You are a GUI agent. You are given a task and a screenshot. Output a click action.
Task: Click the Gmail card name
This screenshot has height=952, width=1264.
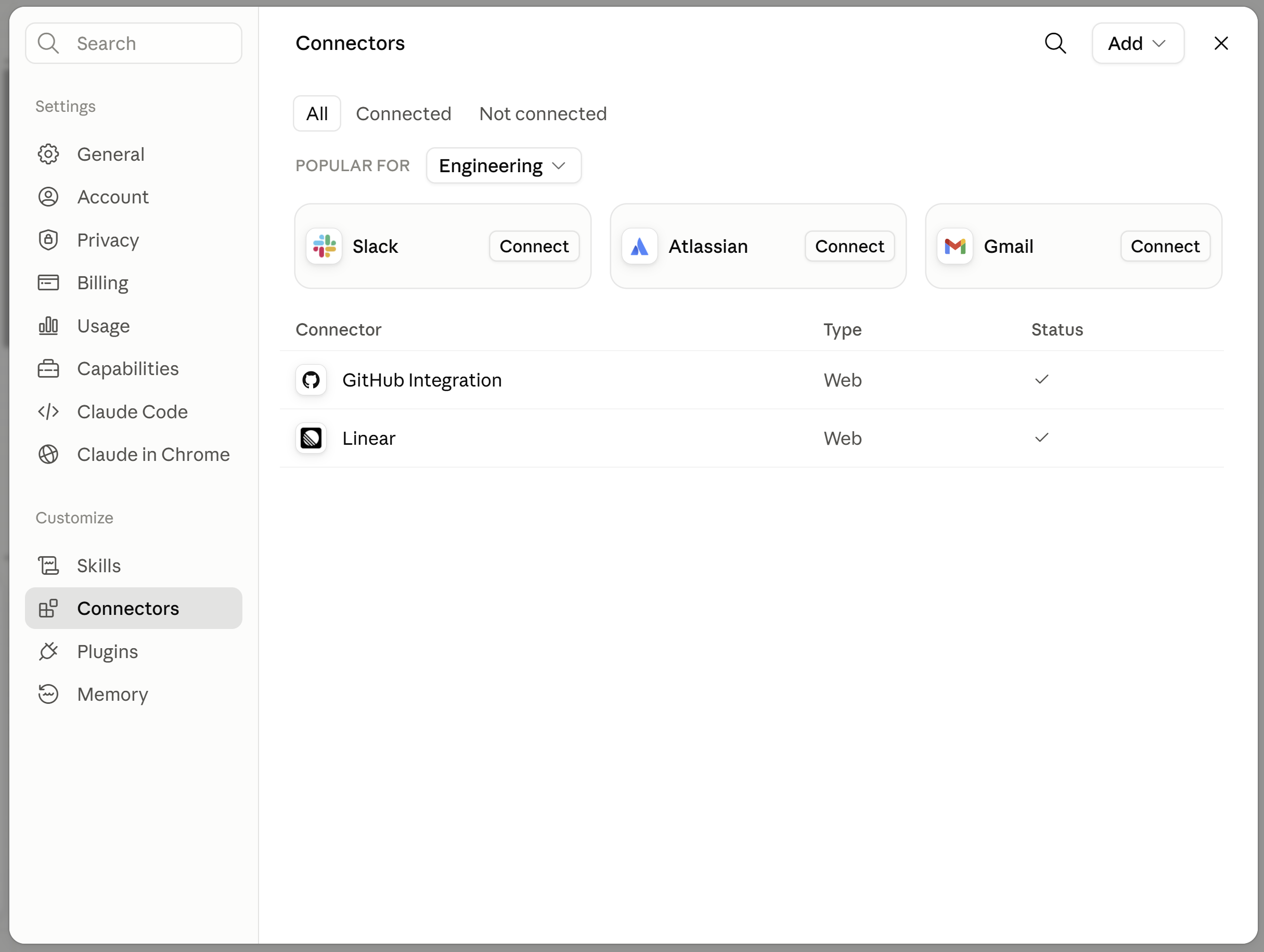1009,246
